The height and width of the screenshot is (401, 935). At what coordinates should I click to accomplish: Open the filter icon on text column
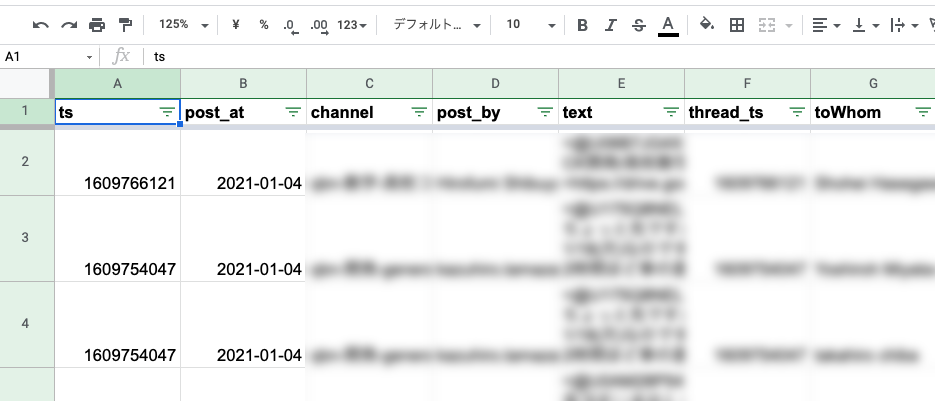(x=671, y=112)
